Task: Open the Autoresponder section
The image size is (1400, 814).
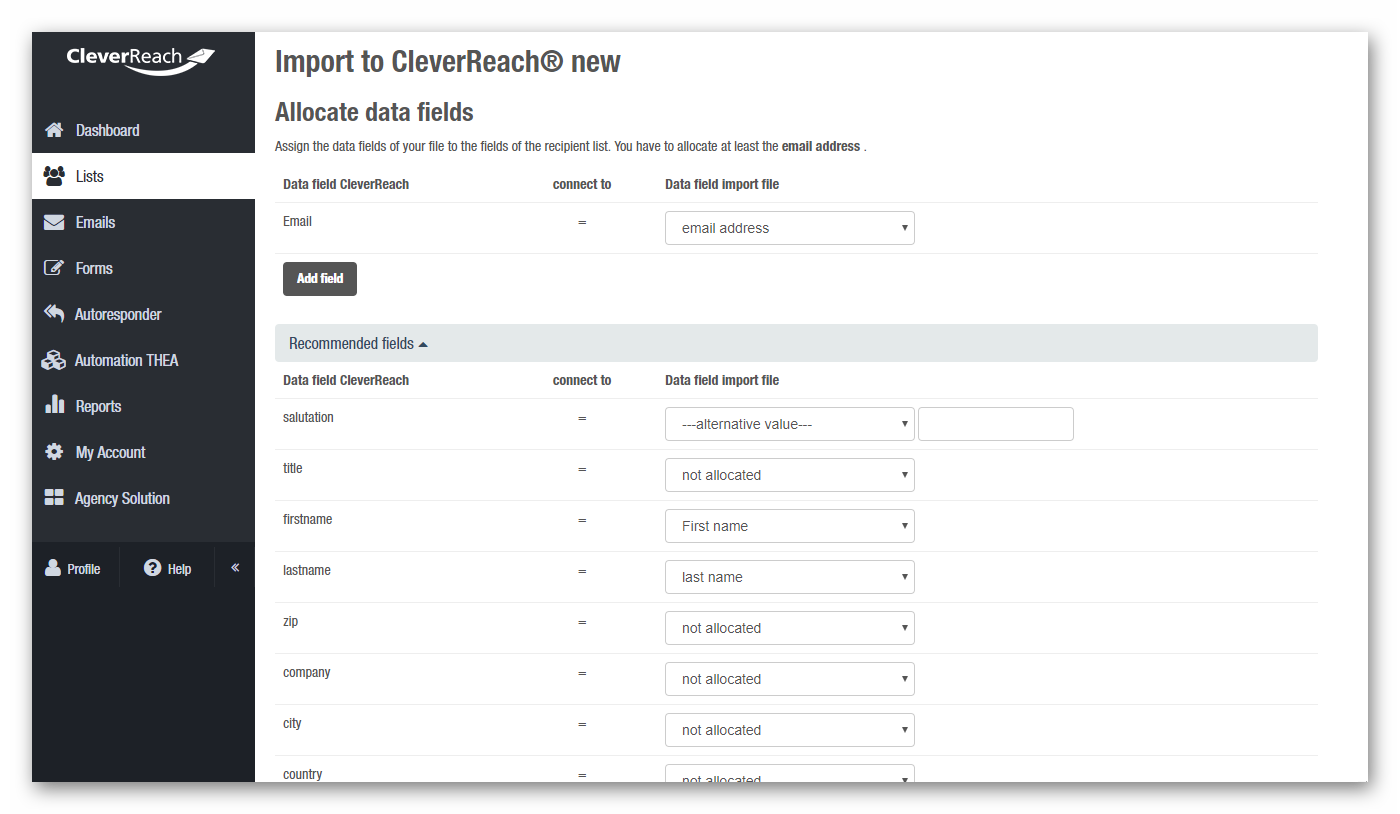Action: point(143,314)
